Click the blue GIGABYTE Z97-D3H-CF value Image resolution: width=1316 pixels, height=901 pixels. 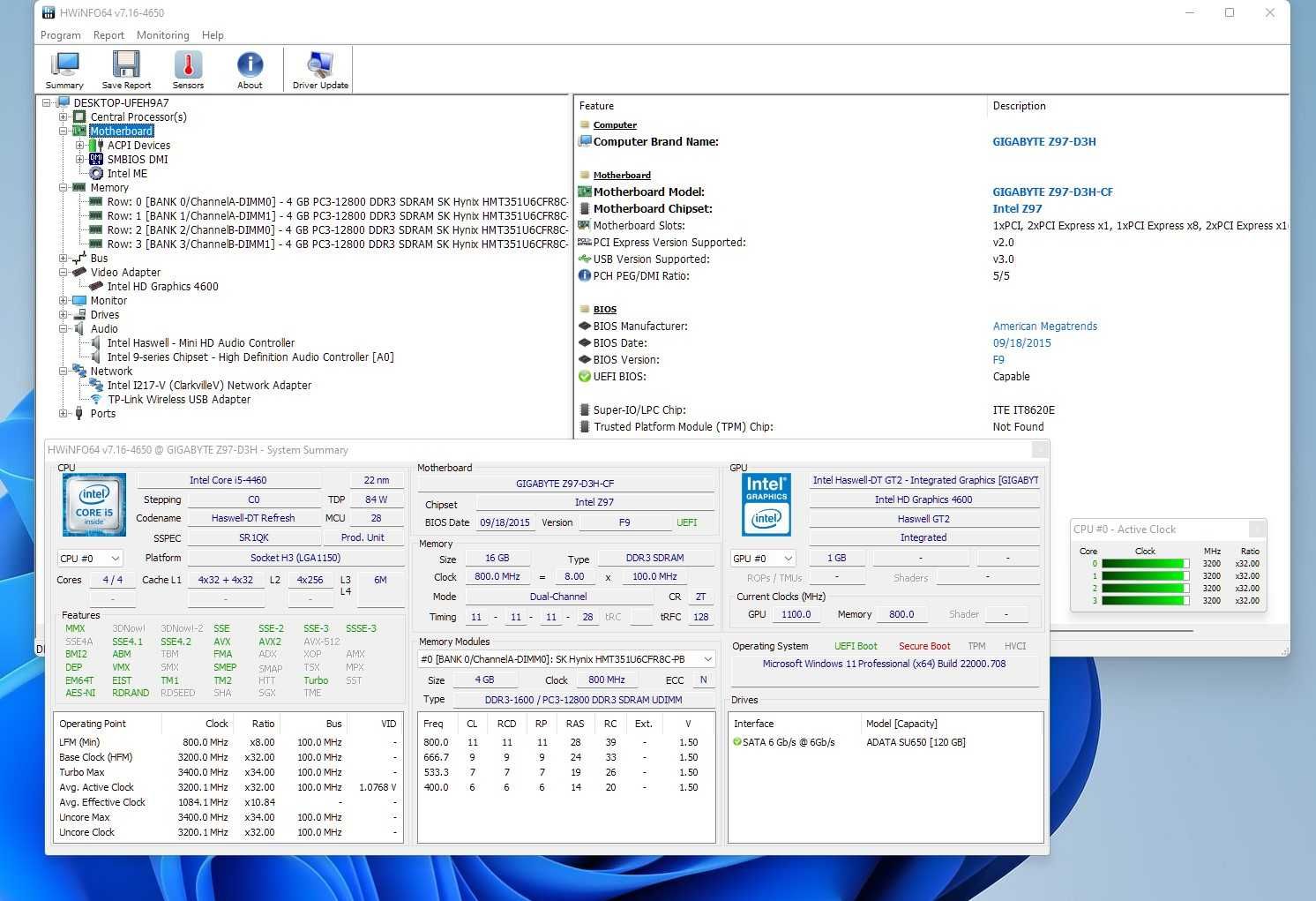(1052, 191)
